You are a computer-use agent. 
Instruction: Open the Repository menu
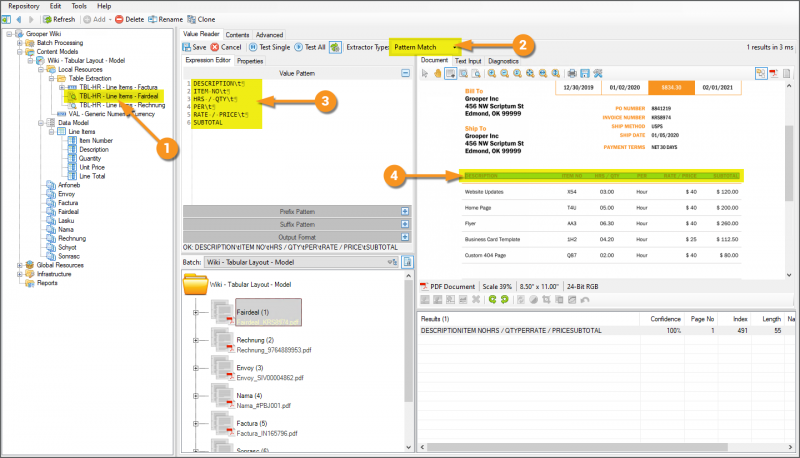(23, 6)
